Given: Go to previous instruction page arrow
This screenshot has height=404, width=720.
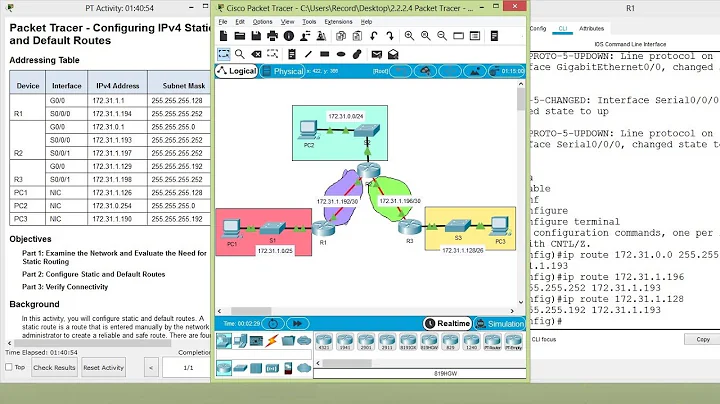Looking at the screenshot, I should tap(151, 367).
